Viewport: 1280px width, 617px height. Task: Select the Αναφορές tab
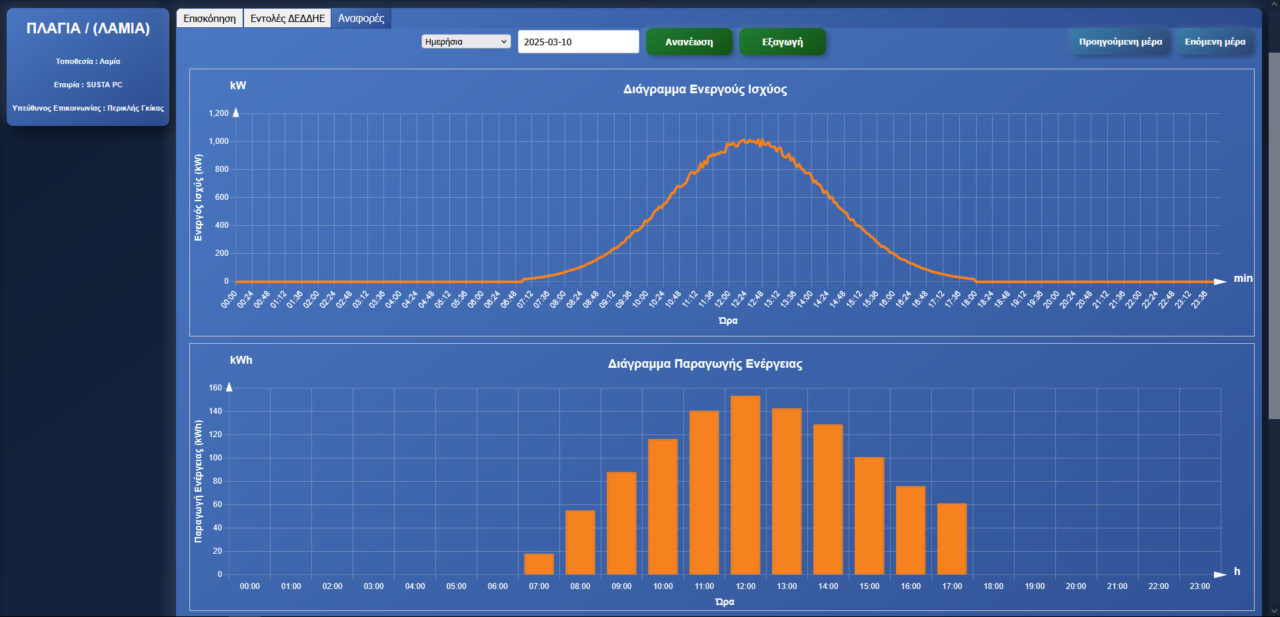point(361,18)
